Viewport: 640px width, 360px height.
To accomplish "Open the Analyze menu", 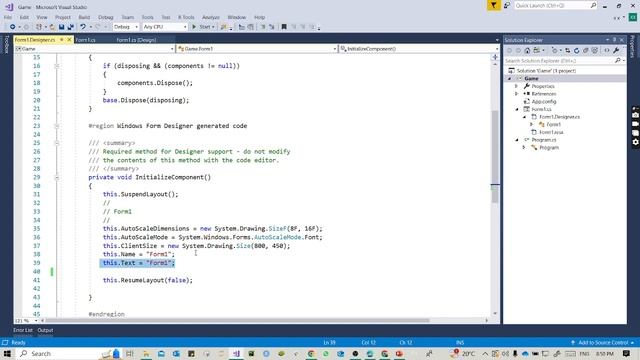I will point(211,17).
